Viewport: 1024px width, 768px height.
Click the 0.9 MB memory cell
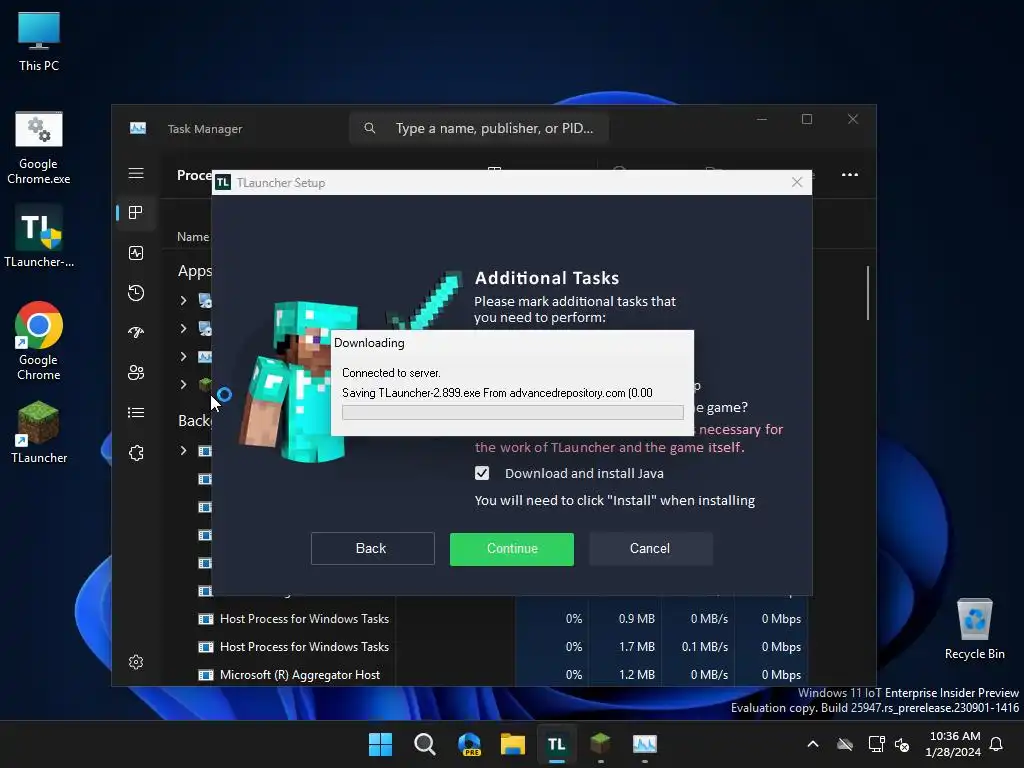coord(636,618)
